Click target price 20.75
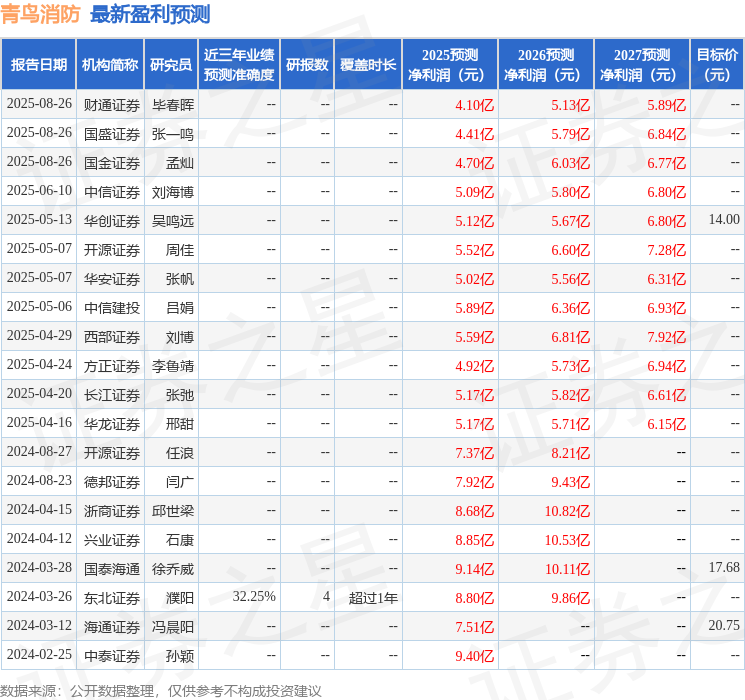 (724, 625)
